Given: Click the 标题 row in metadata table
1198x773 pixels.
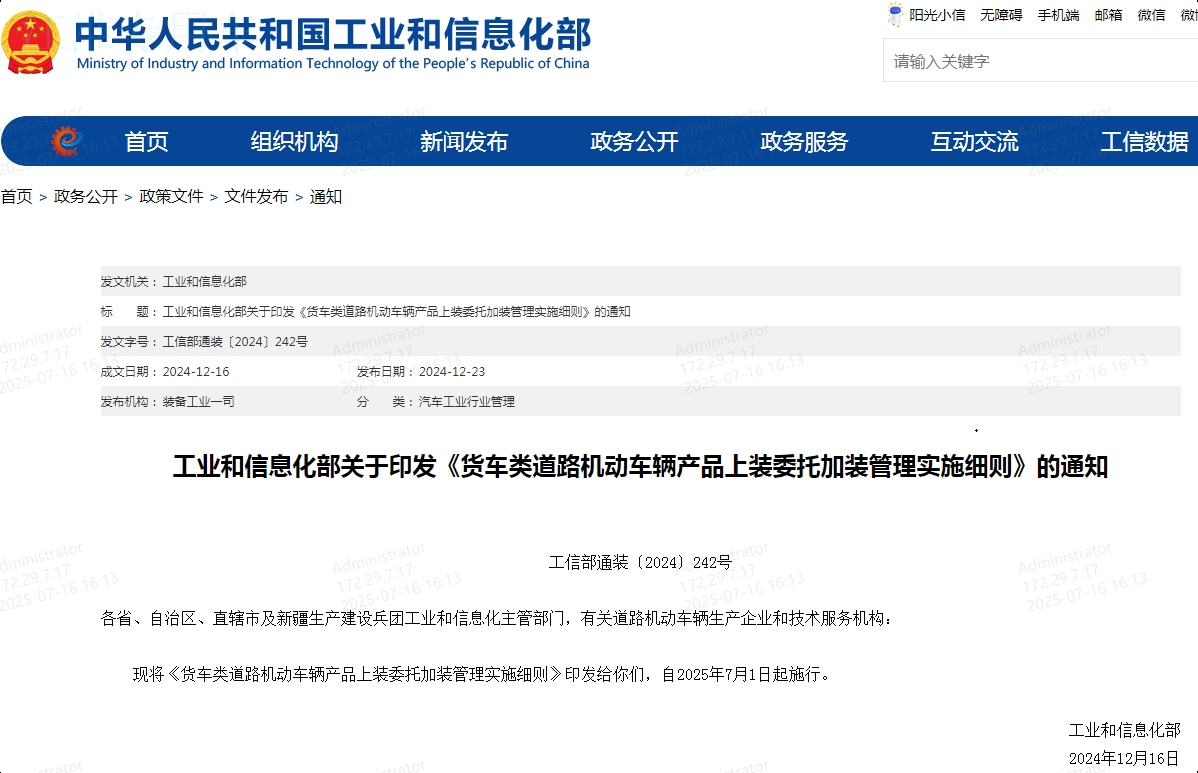Looking at the screenshot, I should click(x=640, y=312).
